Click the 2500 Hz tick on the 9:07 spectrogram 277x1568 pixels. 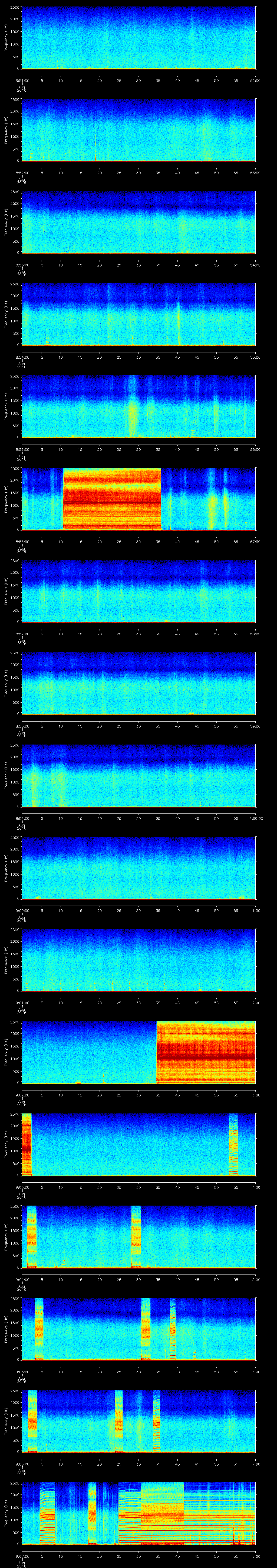15,1483
